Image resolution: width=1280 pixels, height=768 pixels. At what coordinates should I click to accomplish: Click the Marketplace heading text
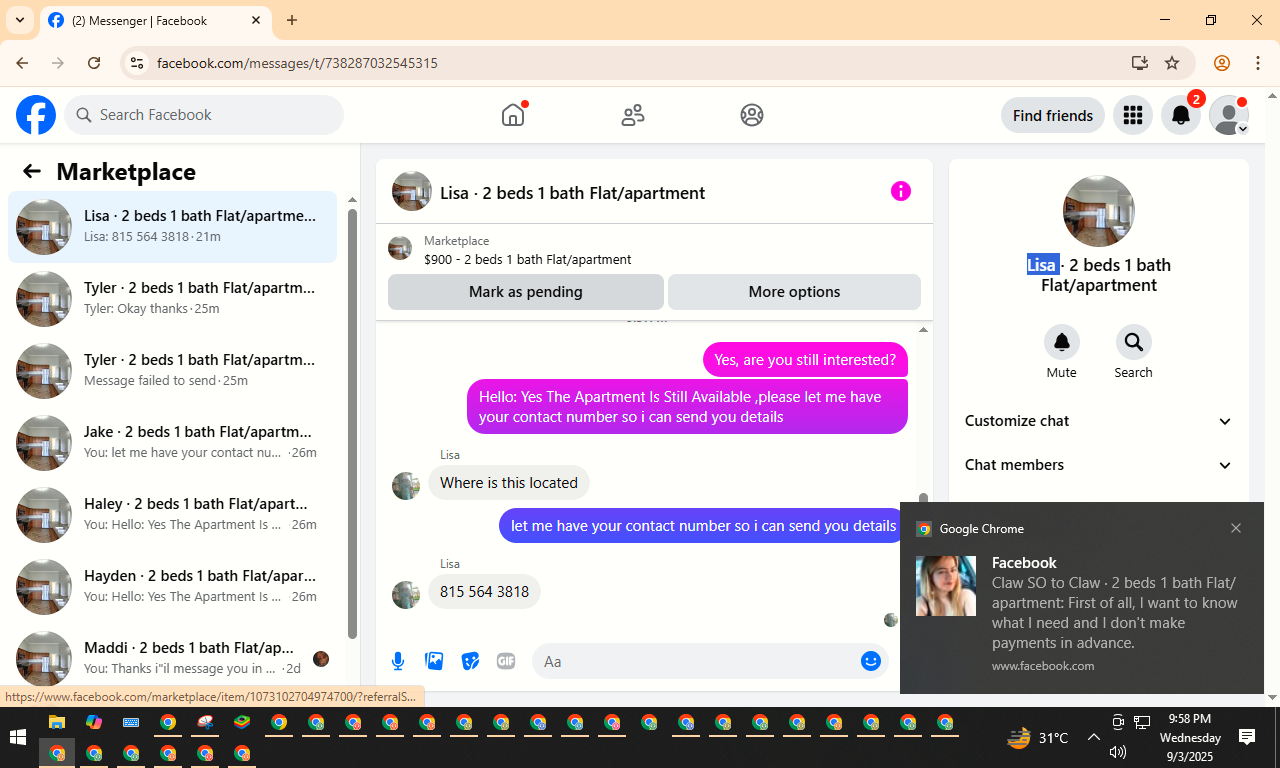click(x=126, y=172)
